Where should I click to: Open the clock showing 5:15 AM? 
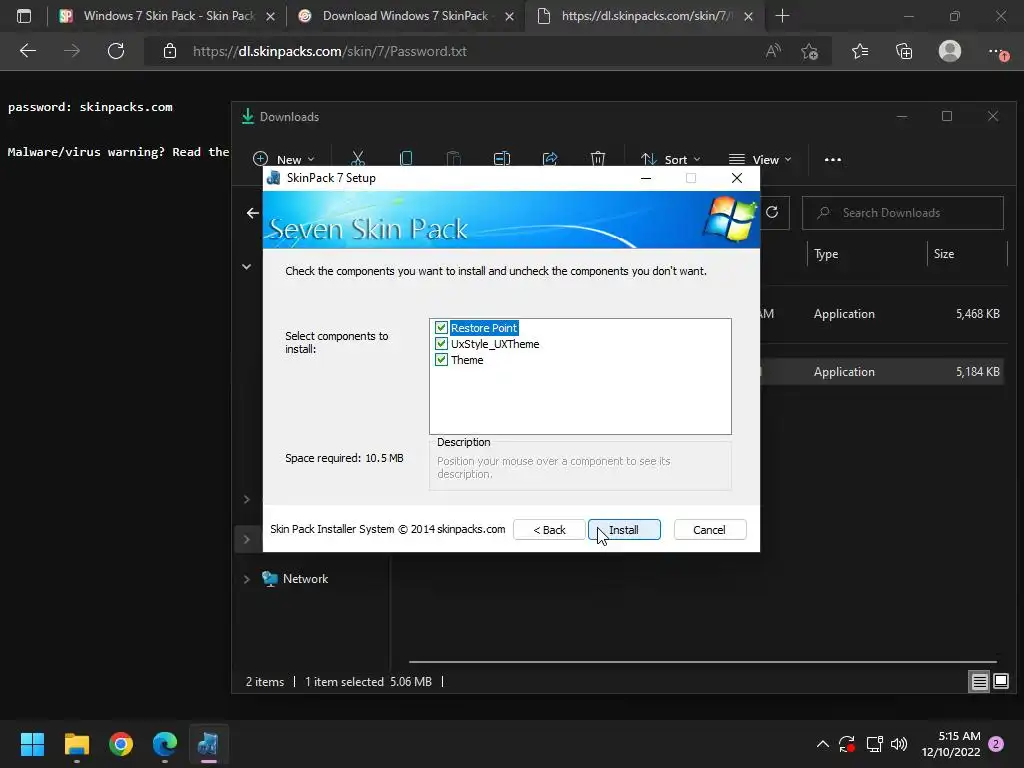tap(952, 744)
